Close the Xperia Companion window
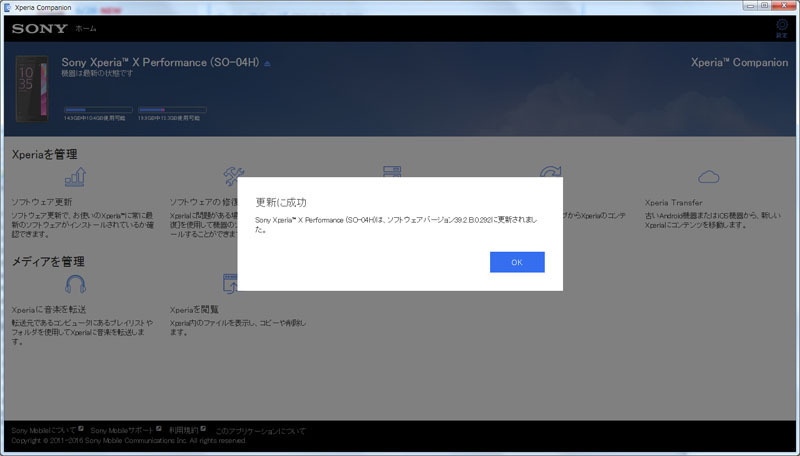 [x=784, y=6]
